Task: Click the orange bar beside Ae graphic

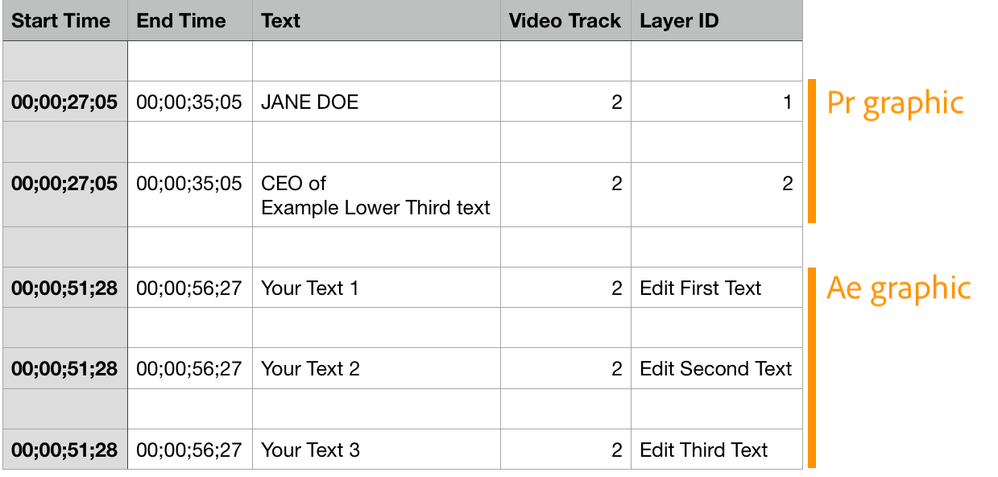Action: click(x=812, y=367)
